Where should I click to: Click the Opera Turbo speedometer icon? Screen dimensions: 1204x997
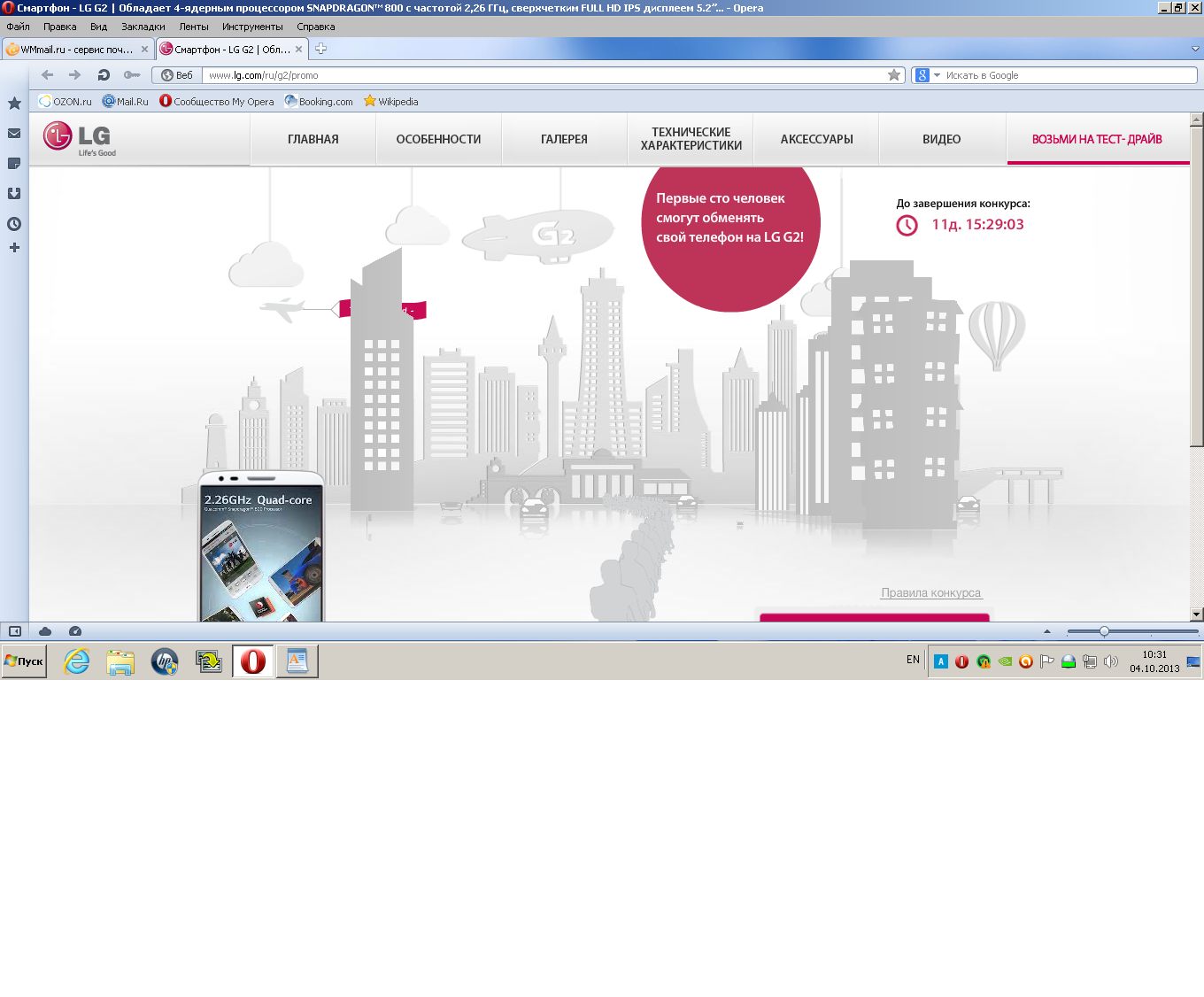(75, 631)
